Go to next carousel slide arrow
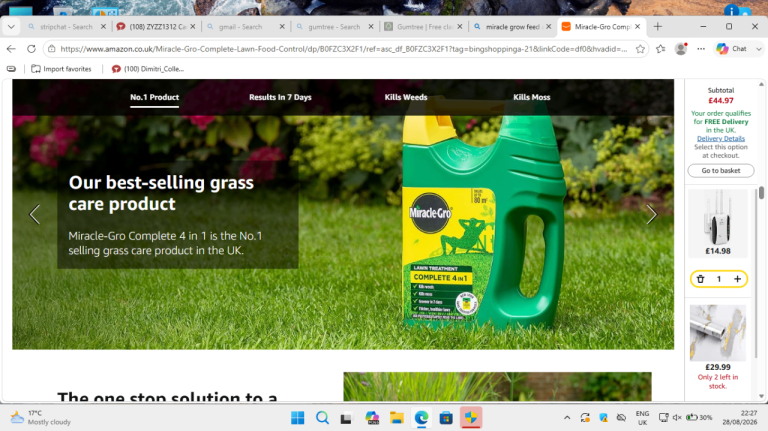 point(651,214)
